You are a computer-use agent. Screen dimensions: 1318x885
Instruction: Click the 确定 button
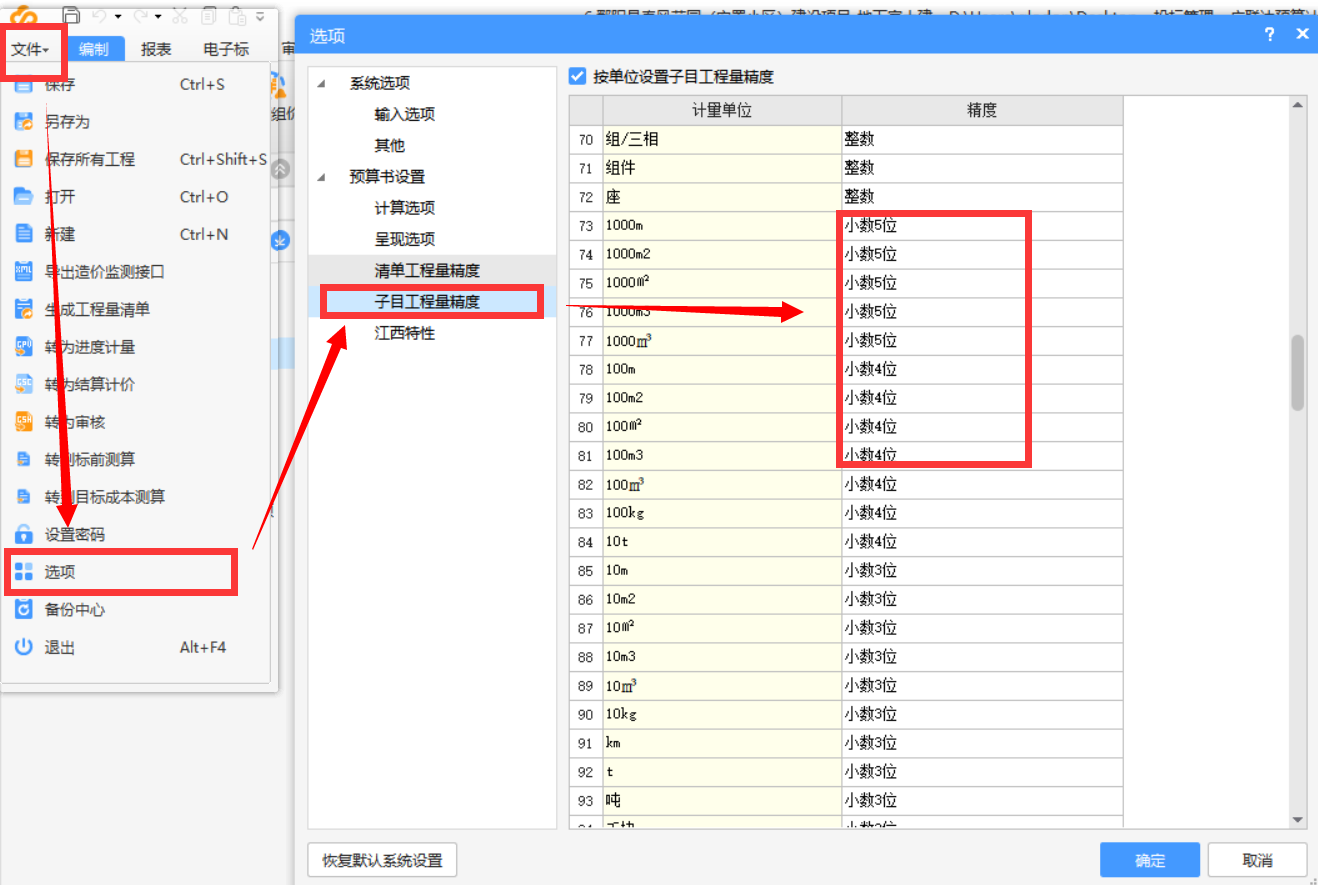[x=1150, y=860]
